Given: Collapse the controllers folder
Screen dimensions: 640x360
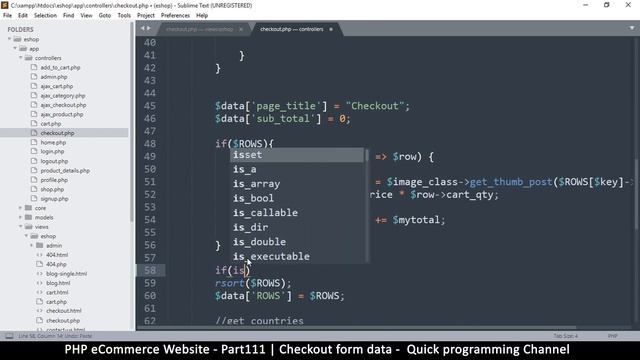Looking at the screenshot, I should [21, 58].
